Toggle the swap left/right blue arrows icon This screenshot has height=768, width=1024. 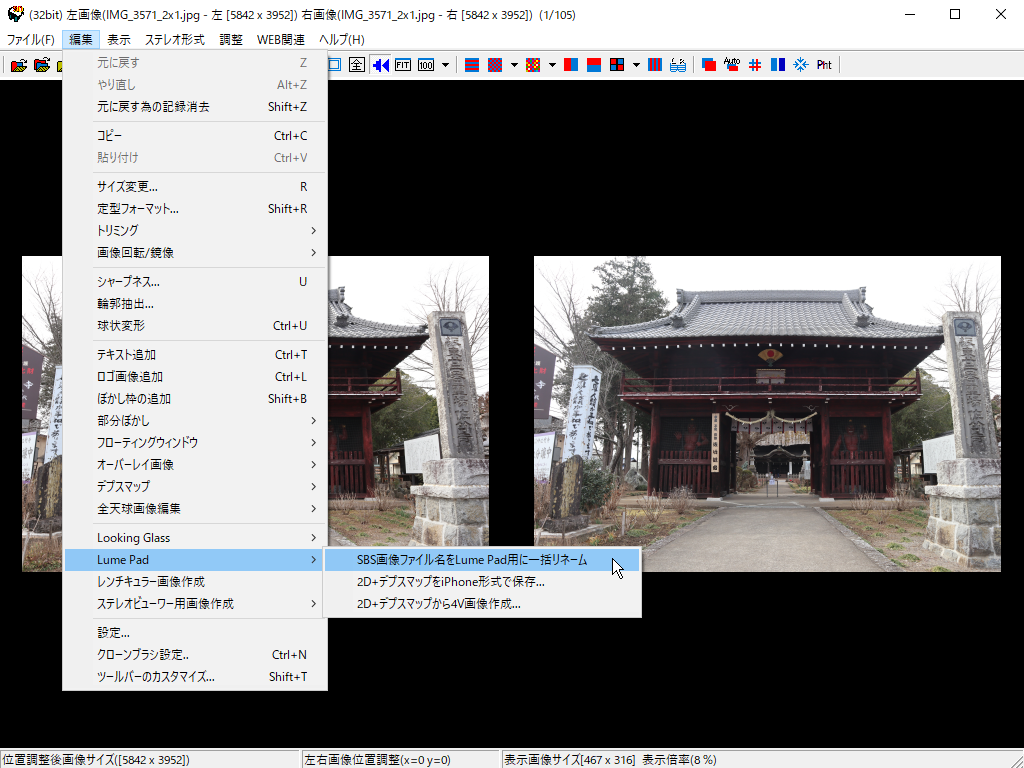[380, 65]
